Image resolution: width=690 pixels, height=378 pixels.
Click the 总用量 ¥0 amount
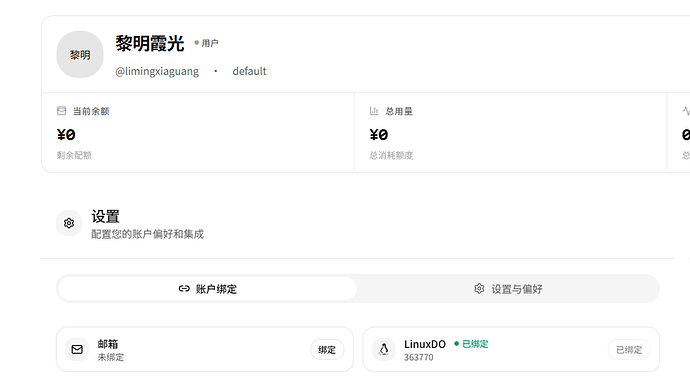pyautogui.click(x=379, y=135)
